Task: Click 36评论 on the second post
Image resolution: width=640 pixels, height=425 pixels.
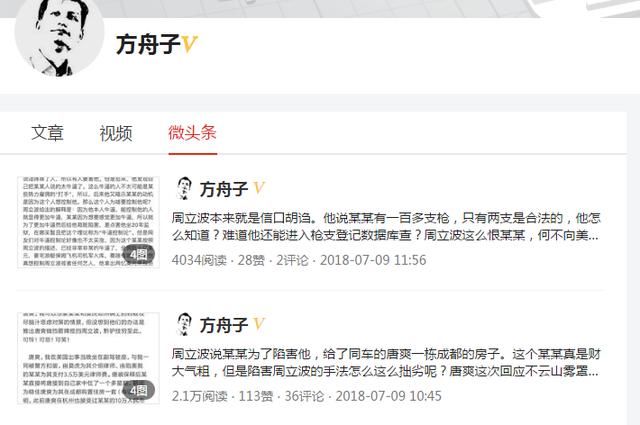Action: pyautogui.click(x=304, y=396)
